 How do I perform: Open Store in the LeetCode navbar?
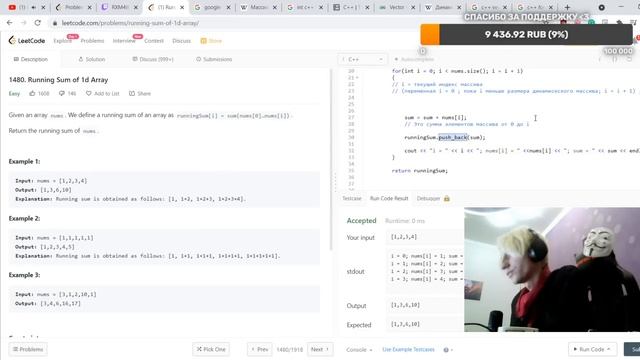click(x=211, y=41)
